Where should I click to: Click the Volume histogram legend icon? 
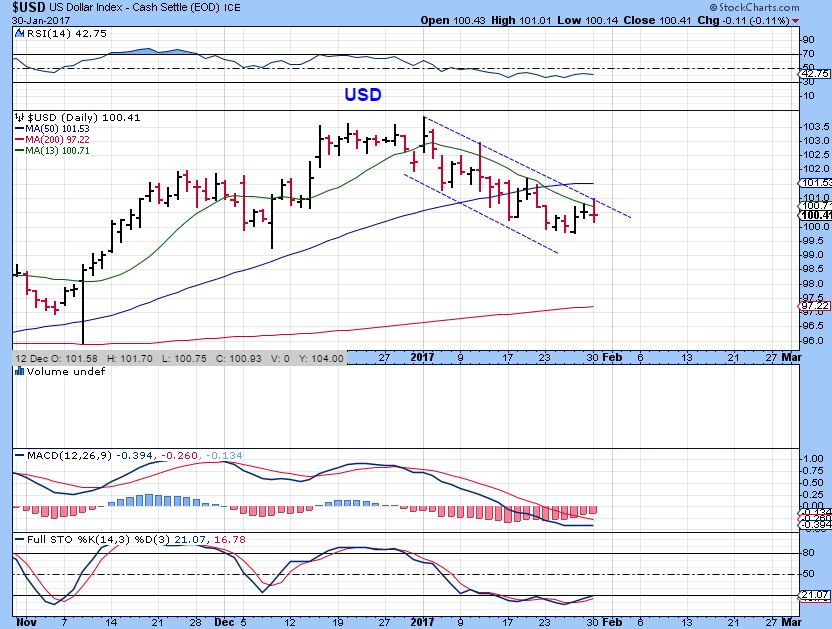pyautogui.click(x=19, y=372)
